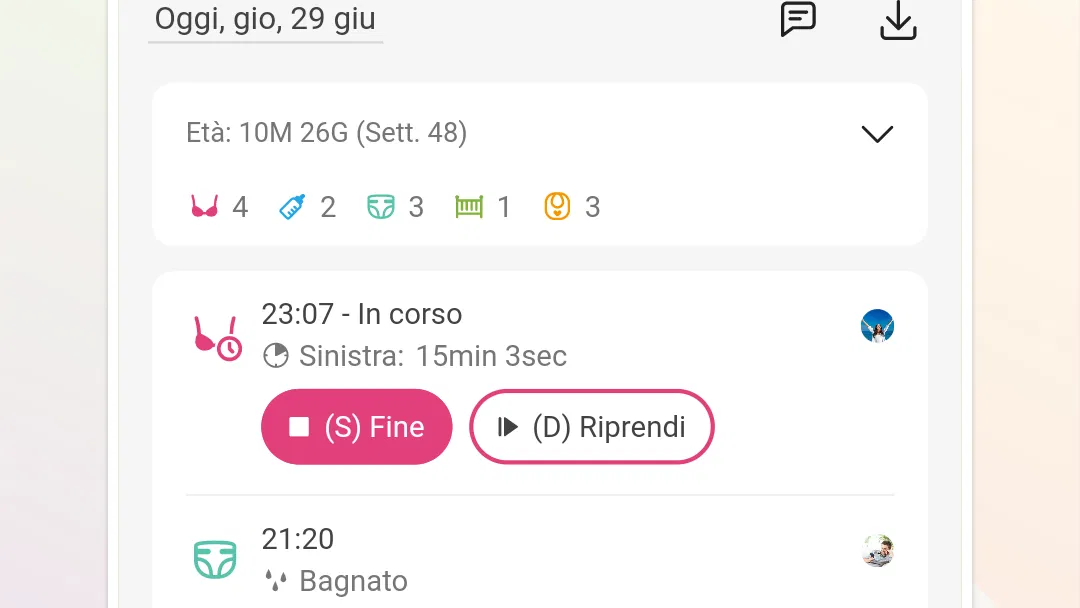Viewport: 1080px width, 608px height.
Task: Click the breastfeeding count number 4
Action: point(240,207)
